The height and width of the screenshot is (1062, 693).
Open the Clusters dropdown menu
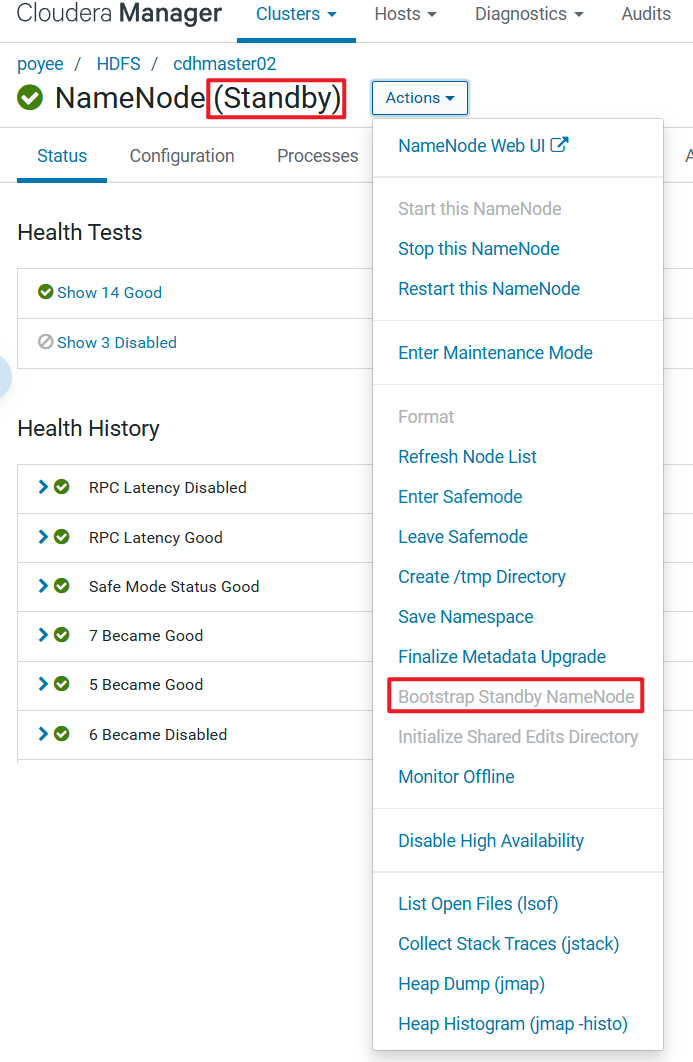click(x=296, y=14)
